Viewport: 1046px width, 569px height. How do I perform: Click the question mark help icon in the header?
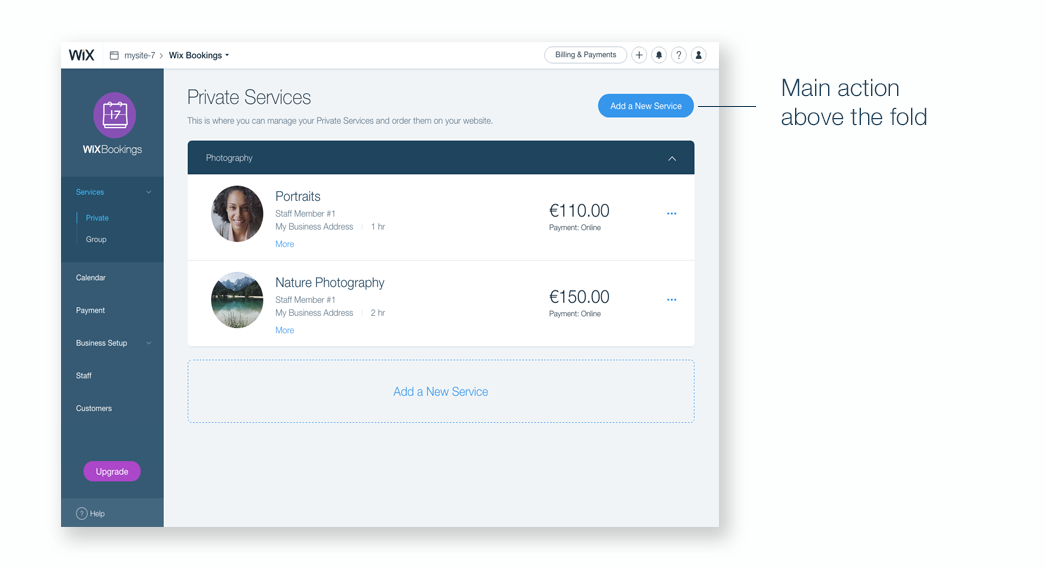678,55
